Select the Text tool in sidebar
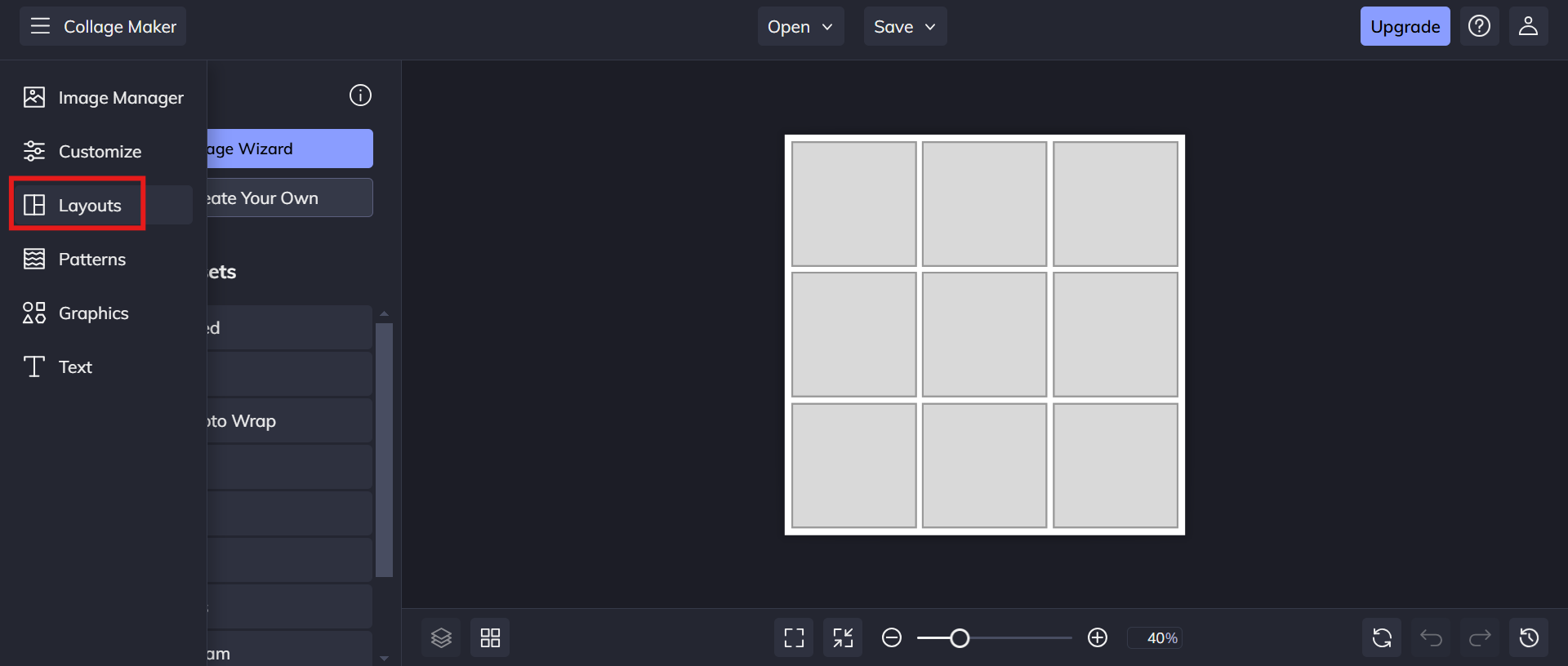This screenshot has height=666, width=1568. [103, 367]
